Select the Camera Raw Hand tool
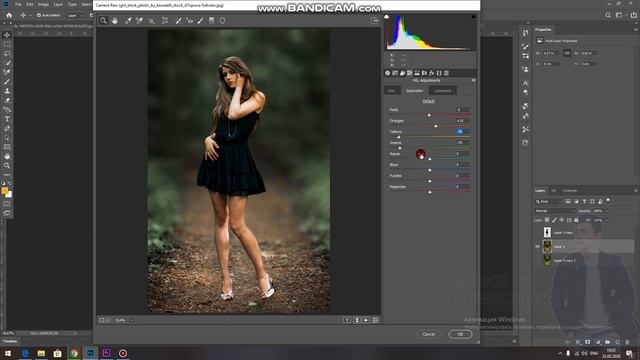The width and height of the screenshot is (640, 360). 115,20
